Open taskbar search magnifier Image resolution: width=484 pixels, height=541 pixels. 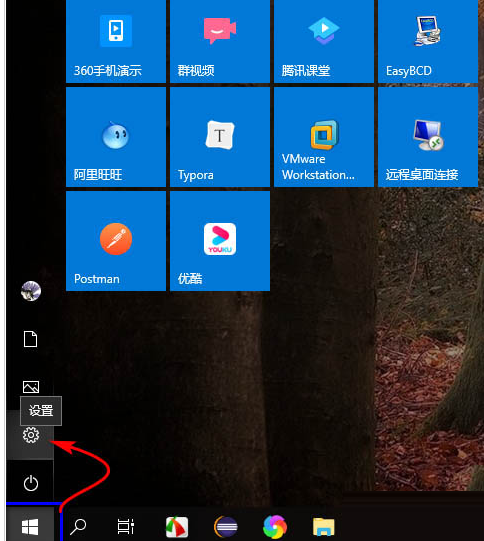click(x=78, y=527)
